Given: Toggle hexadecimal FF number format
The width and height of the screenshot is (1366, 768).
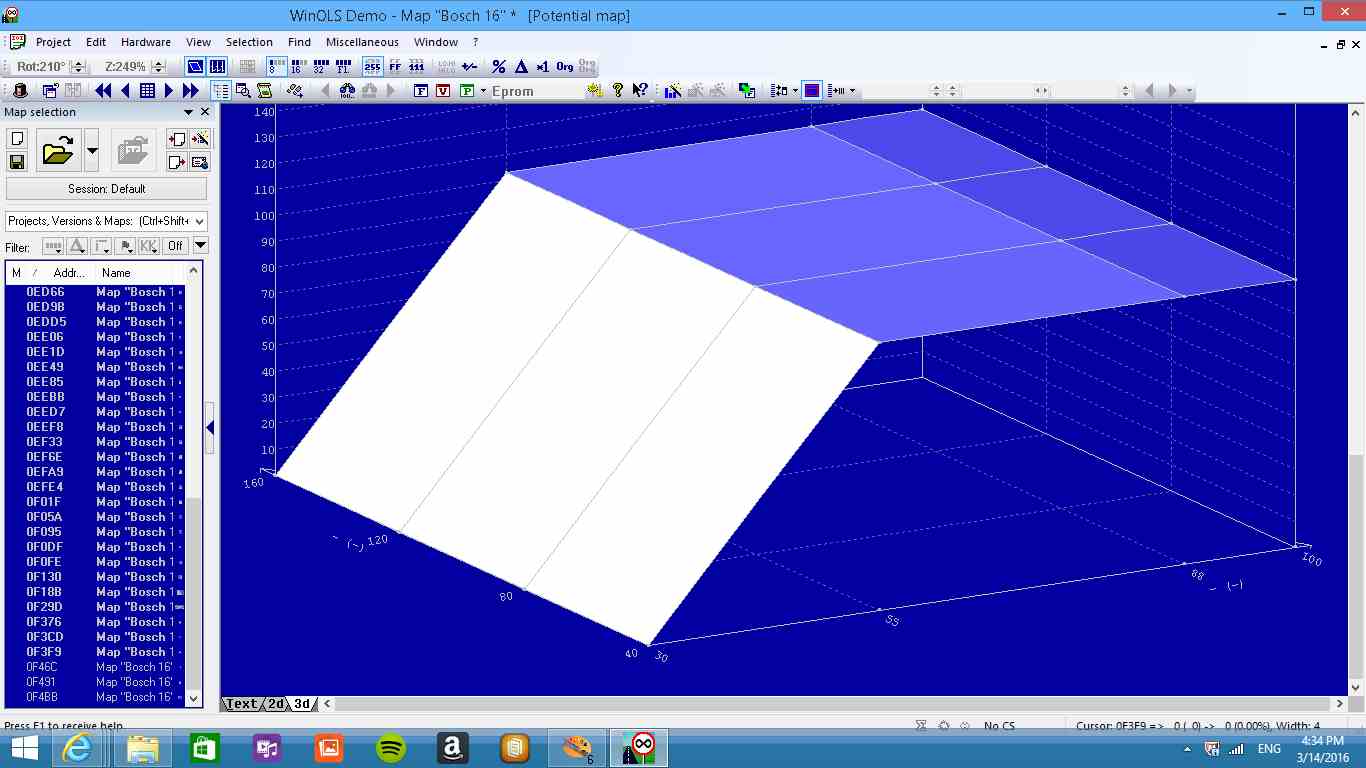Looking at the screenshot, I should coord(394,67).
